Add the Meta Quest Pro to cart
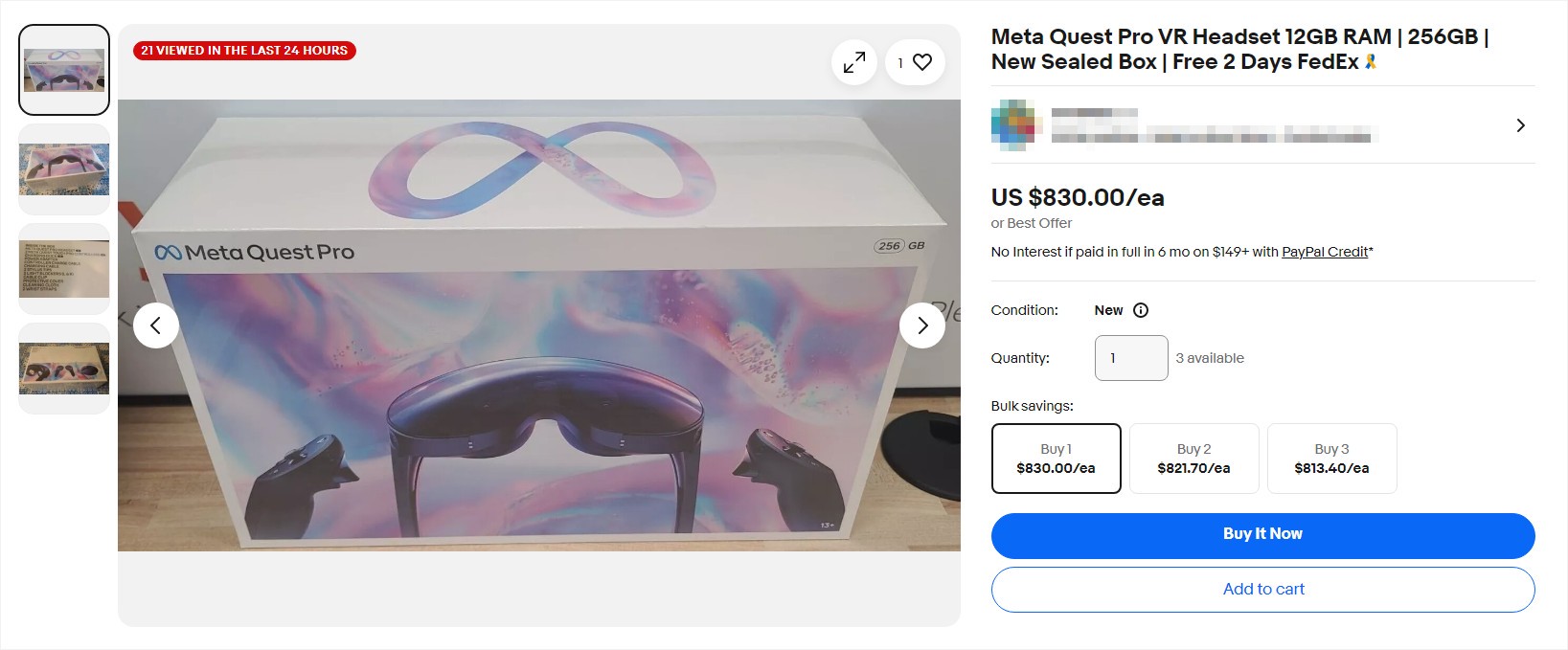Screen dimensions: 1568x650 pos(1262,589)
